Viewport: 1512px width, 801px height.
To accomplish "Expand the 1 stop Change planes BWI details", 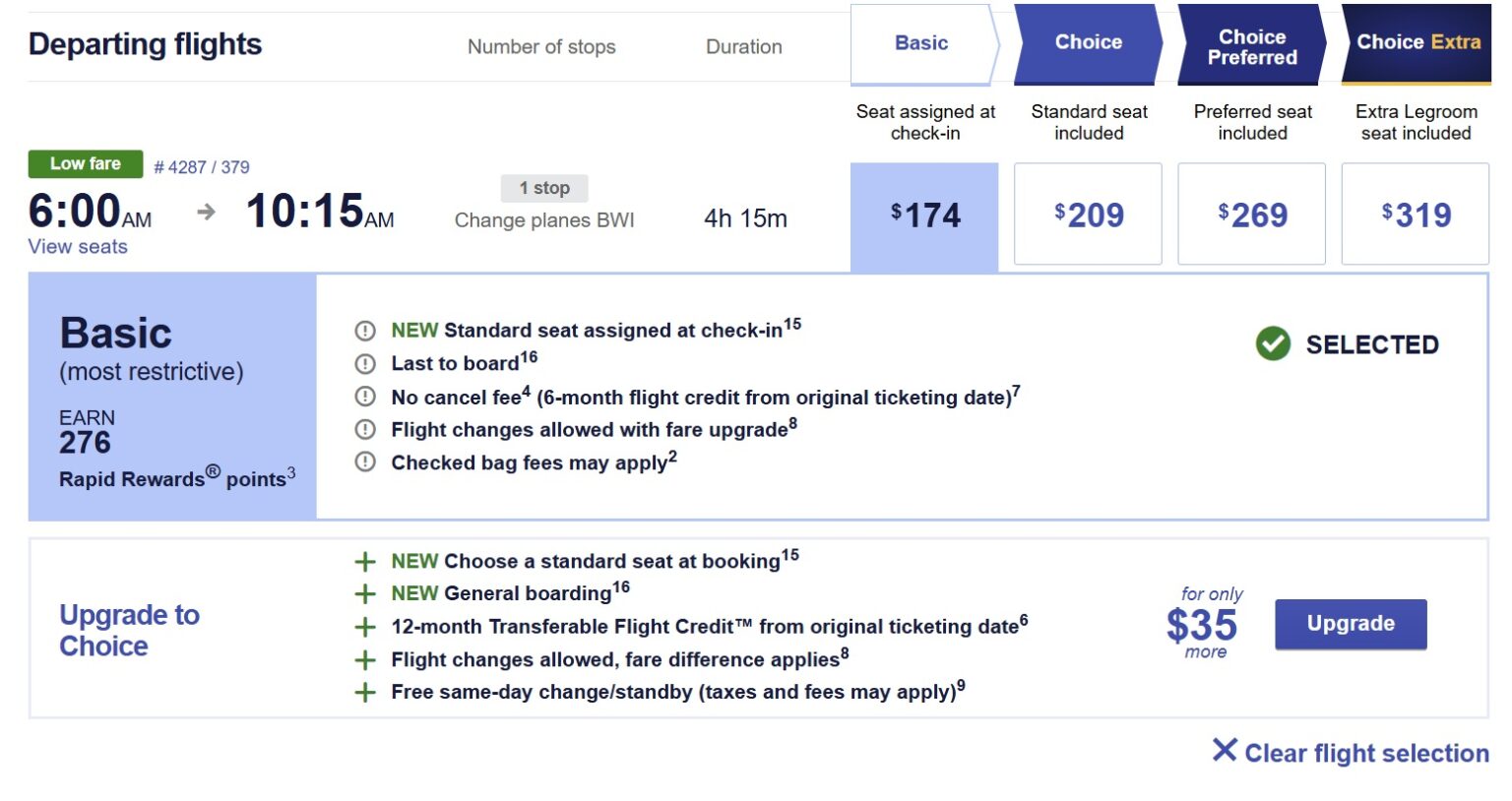I will click(x=544, y=188).
